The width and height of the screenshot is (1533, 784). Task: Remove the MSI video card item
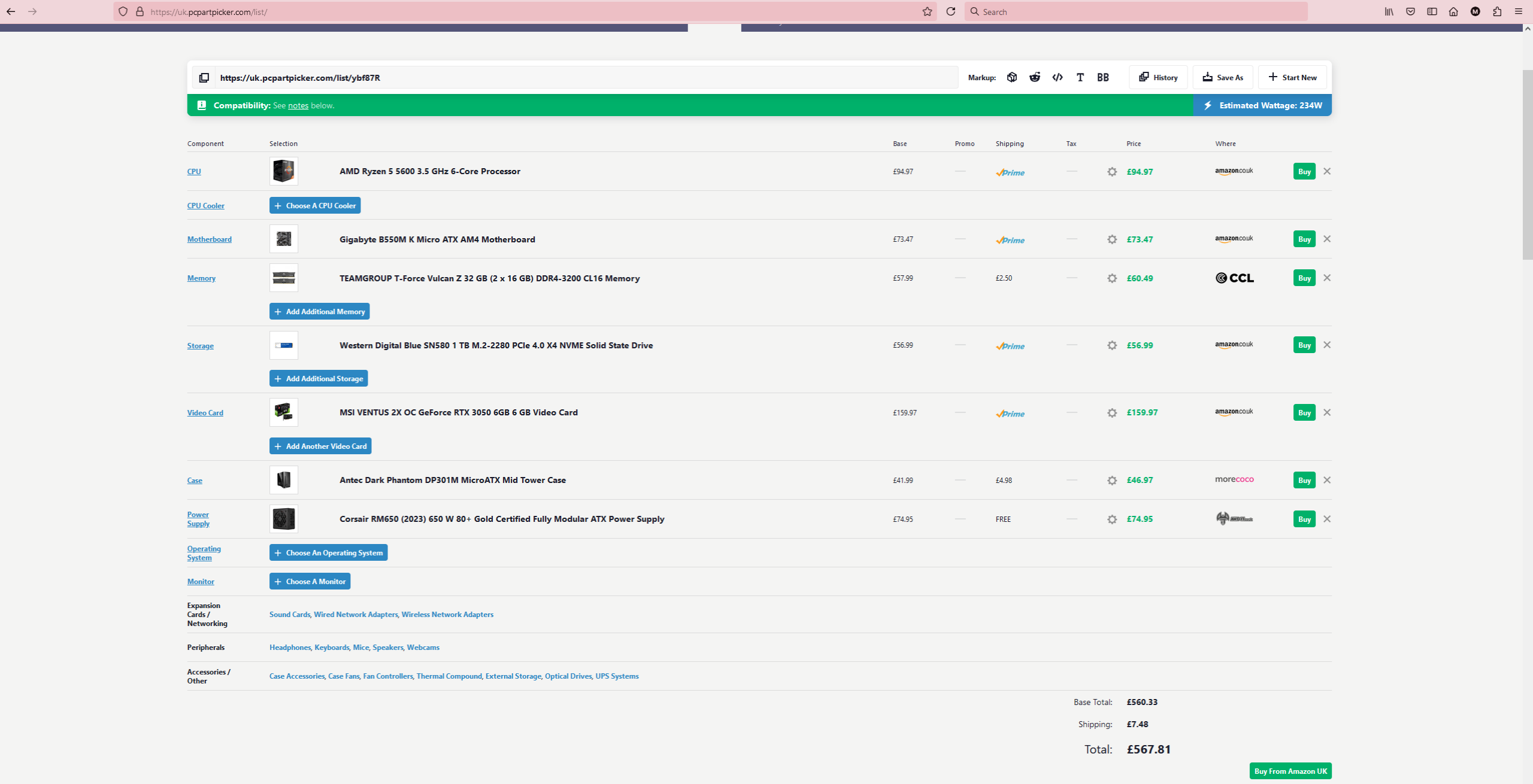(1327, 412)
